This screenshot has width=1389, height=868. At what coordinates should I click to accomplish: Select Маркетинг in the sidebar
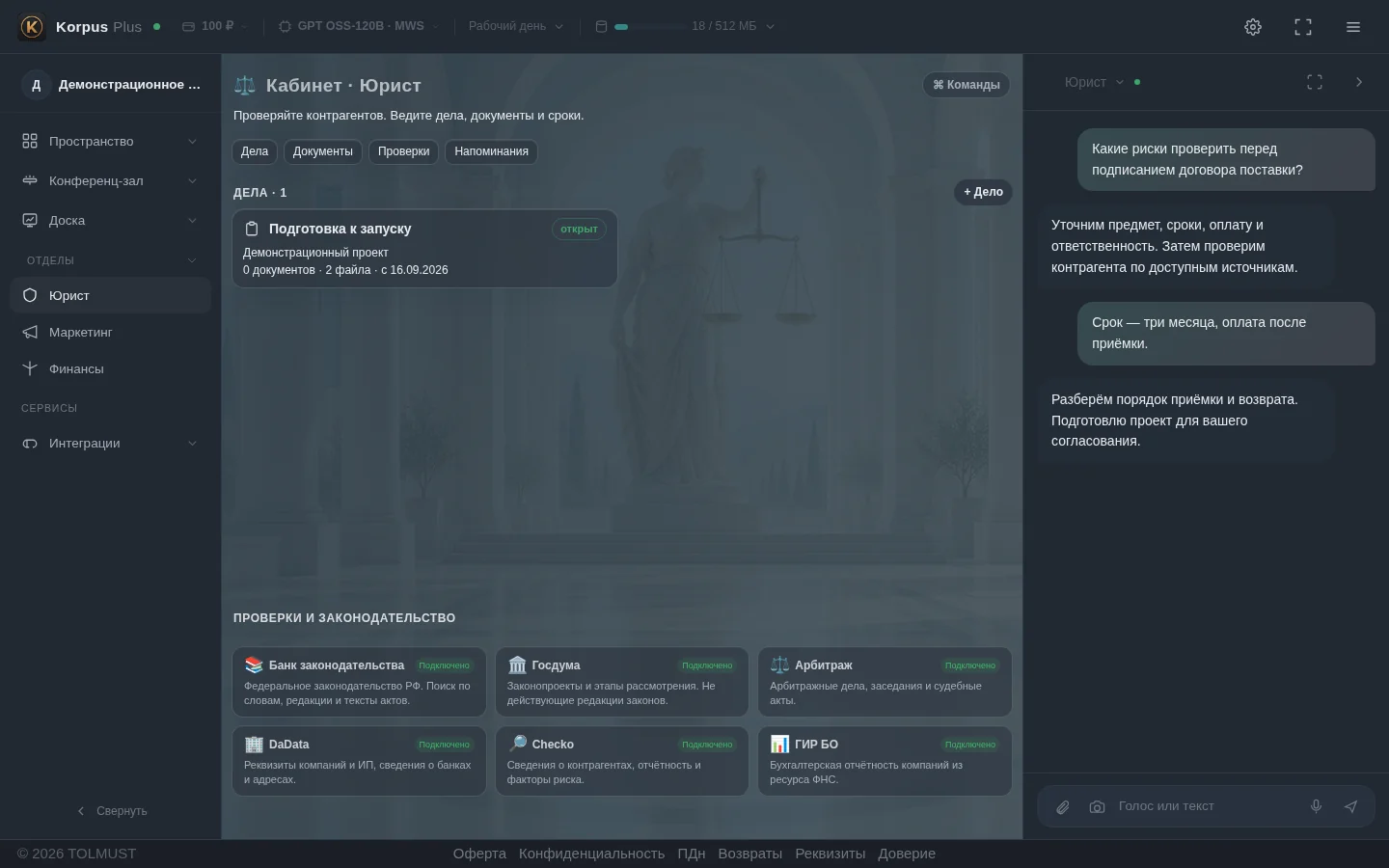pyautogui.click(x=110, y=332)
